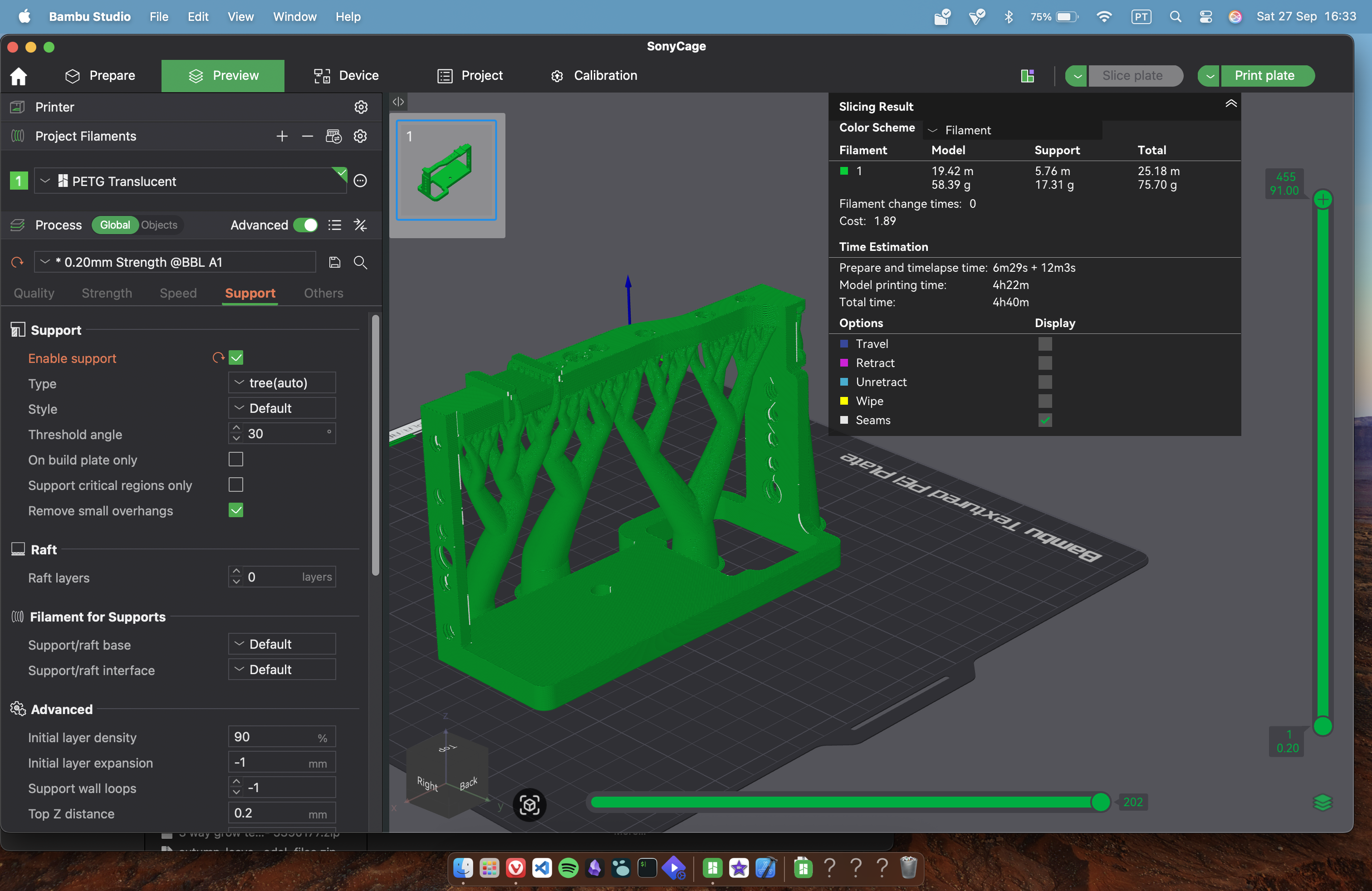Open the File menu
This screenshot has height=891, width=1372.
[x=158, y=17]
